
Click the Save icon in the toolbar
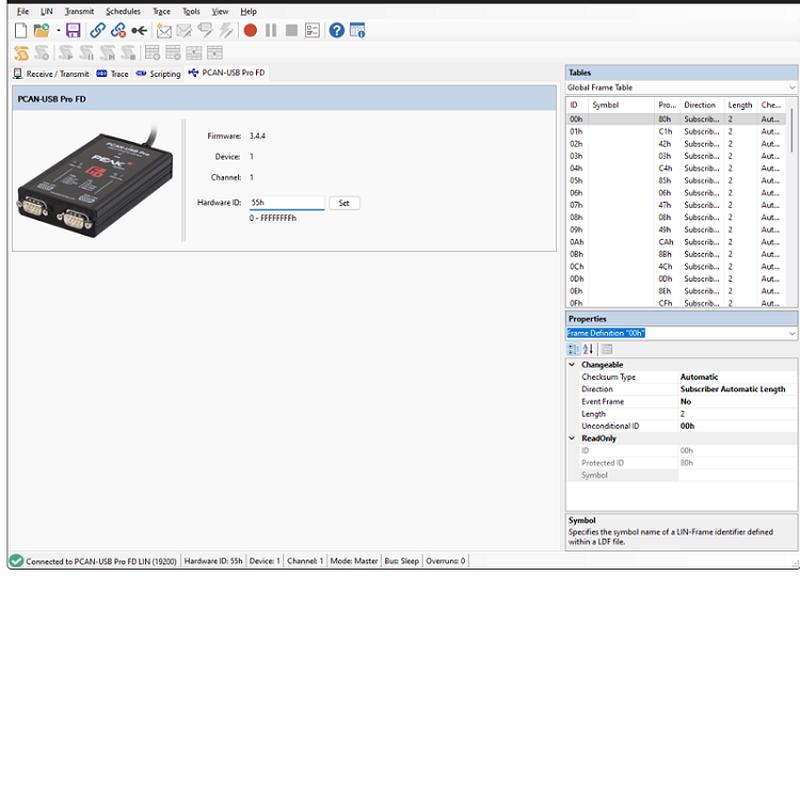73,30
